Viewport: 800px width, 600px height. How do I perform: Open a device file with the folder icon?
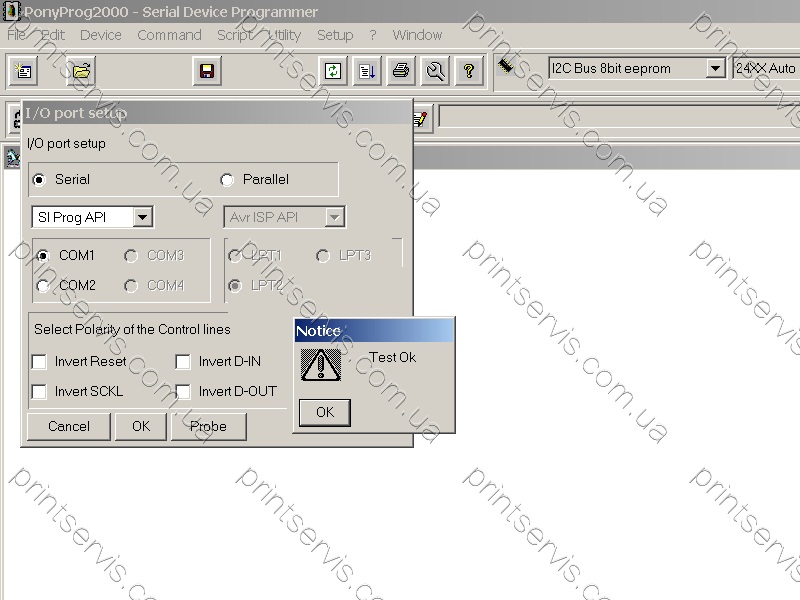pyautogui.click(x=81, y=70)
